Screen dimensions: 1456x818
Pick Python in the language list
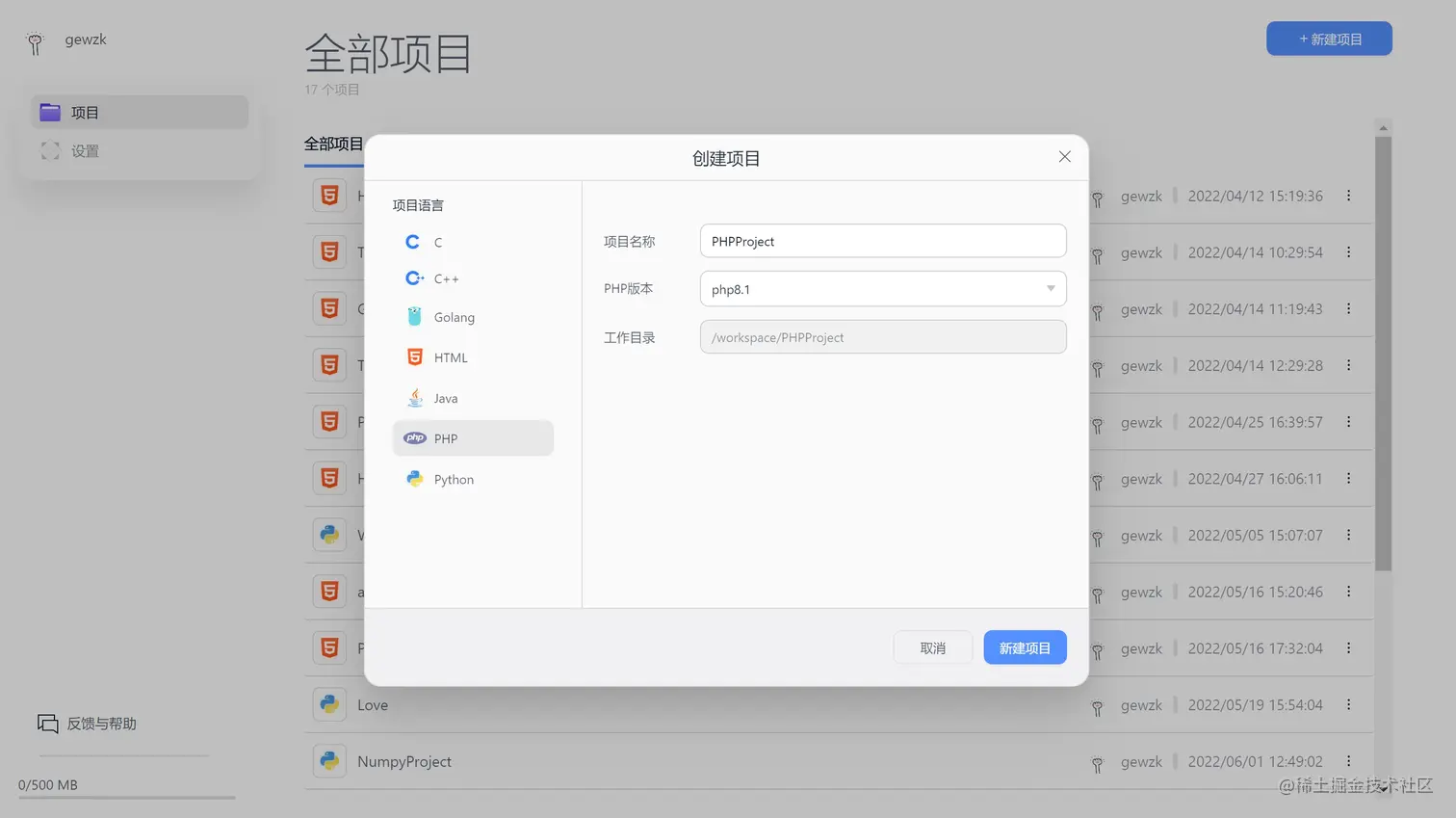(x=473, y=479)
